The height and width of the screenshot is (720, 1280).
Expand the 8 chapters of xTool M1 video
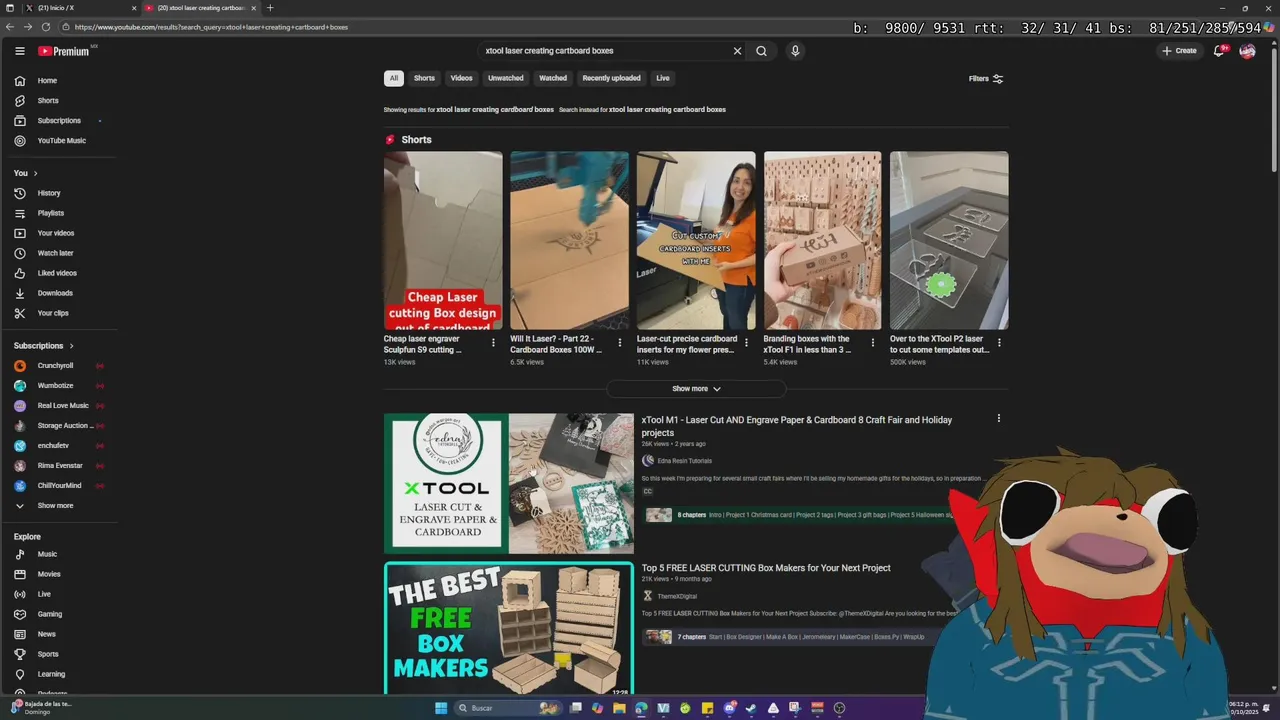coord(691,515)
